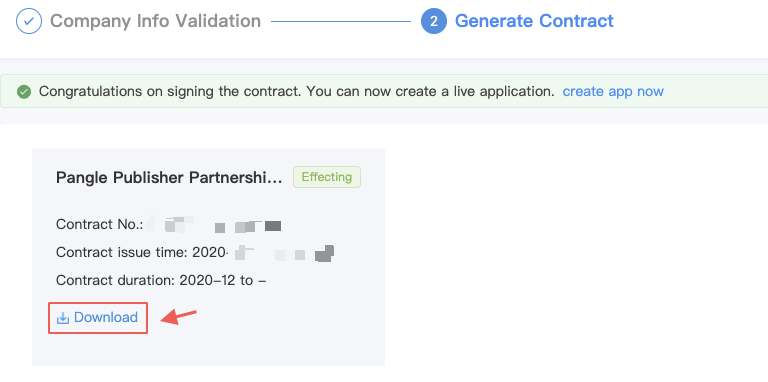Click the completed step checkmark circle icon
This screenshot has height=382, width=768.
pos(29,21)
